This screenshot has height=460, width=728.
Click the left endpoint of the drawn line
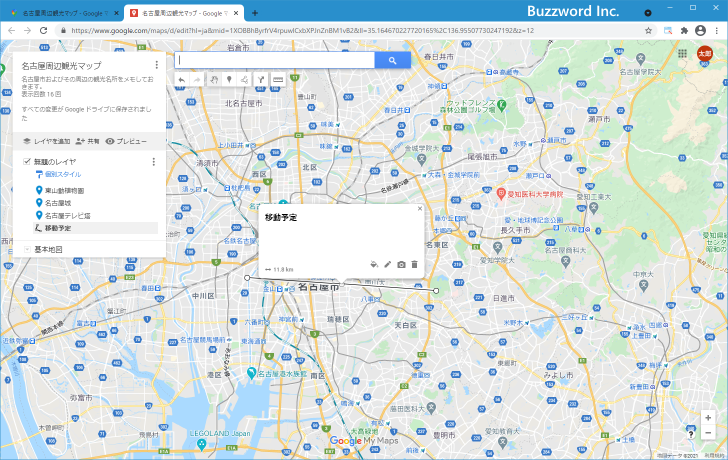pos(247,278)
